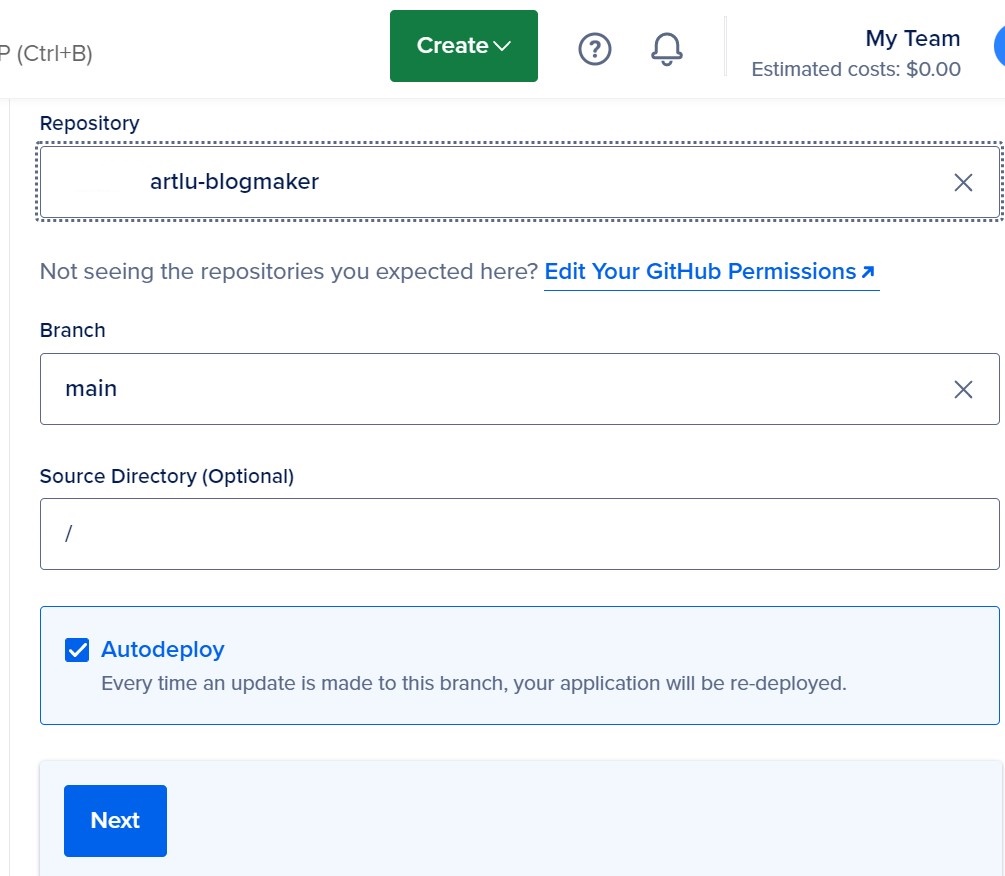Select My Team account switcher
This screenshot has height=876, width=1005.
click(912, 38)
